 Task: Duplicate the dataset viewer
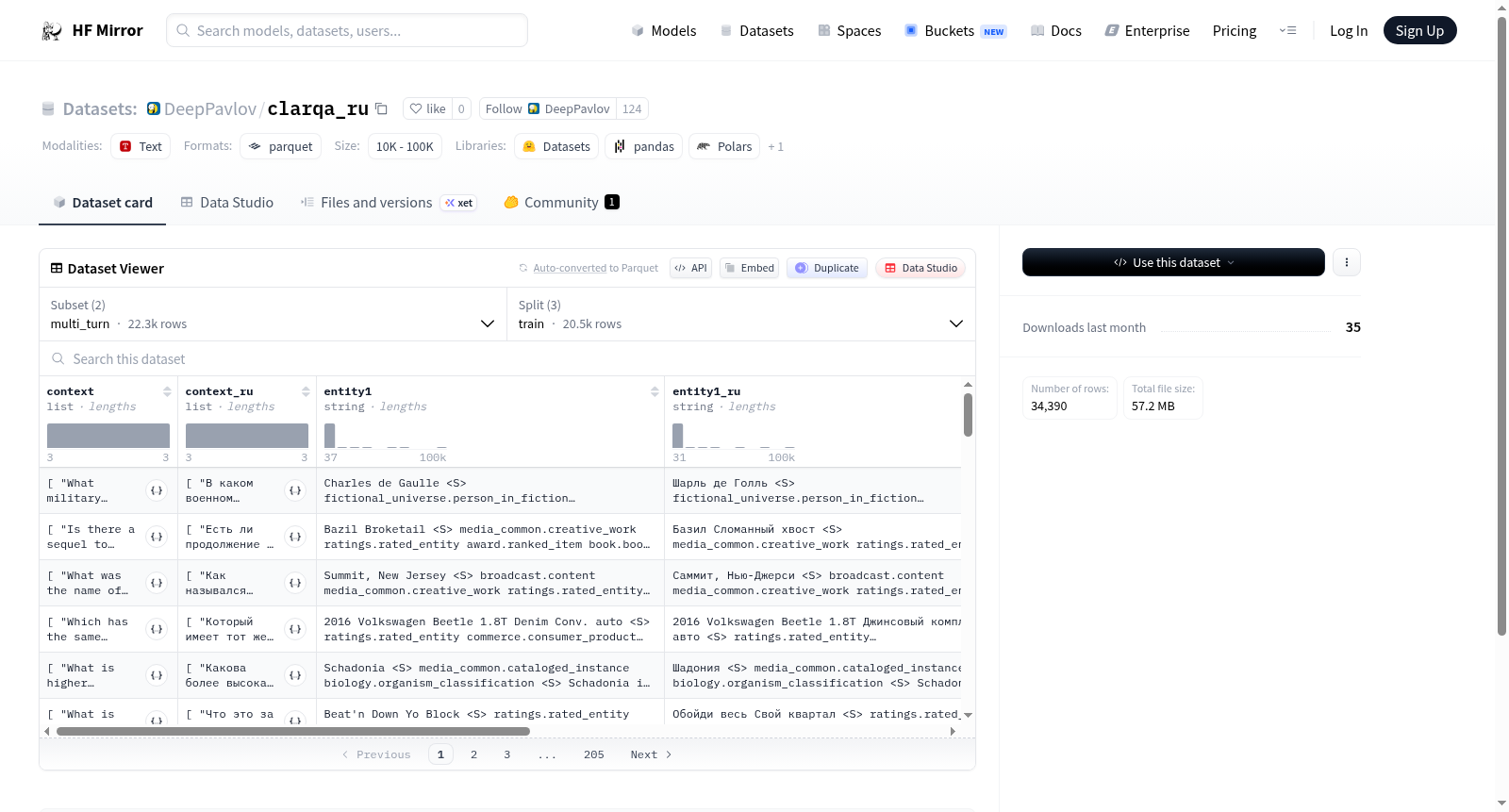pos(827,268)
